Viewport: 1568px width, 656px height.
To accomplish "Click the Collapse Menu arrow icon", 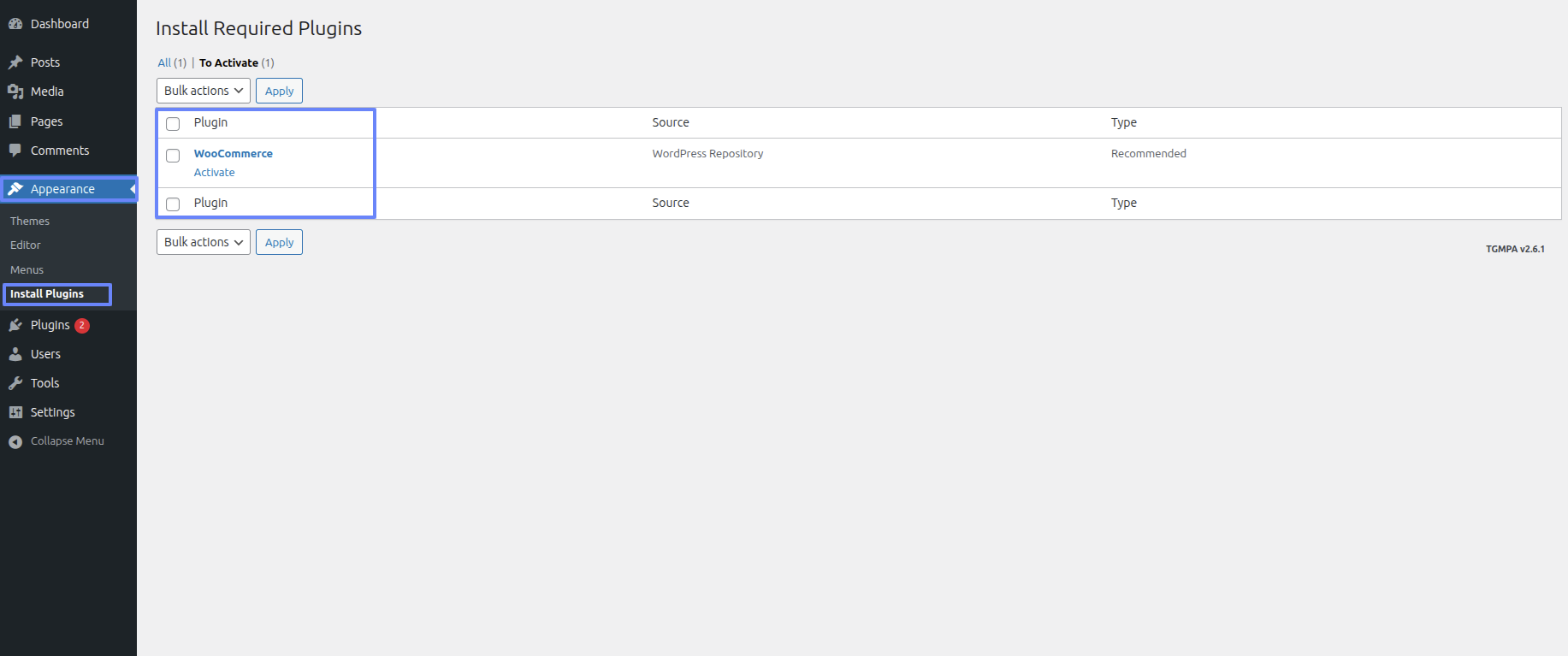I will pyautogui.click(x=15, y=441).
